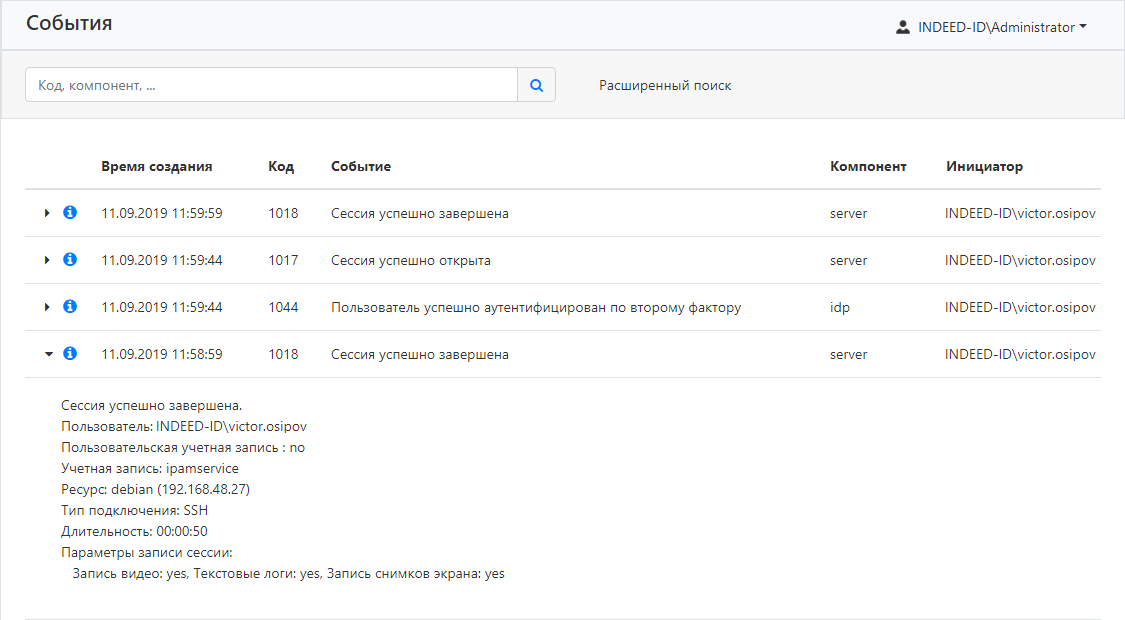Expand the session opened event 1017
The height and width of the screenshot is (620, 1125).
pyautogui.click(x=47, y=260)
